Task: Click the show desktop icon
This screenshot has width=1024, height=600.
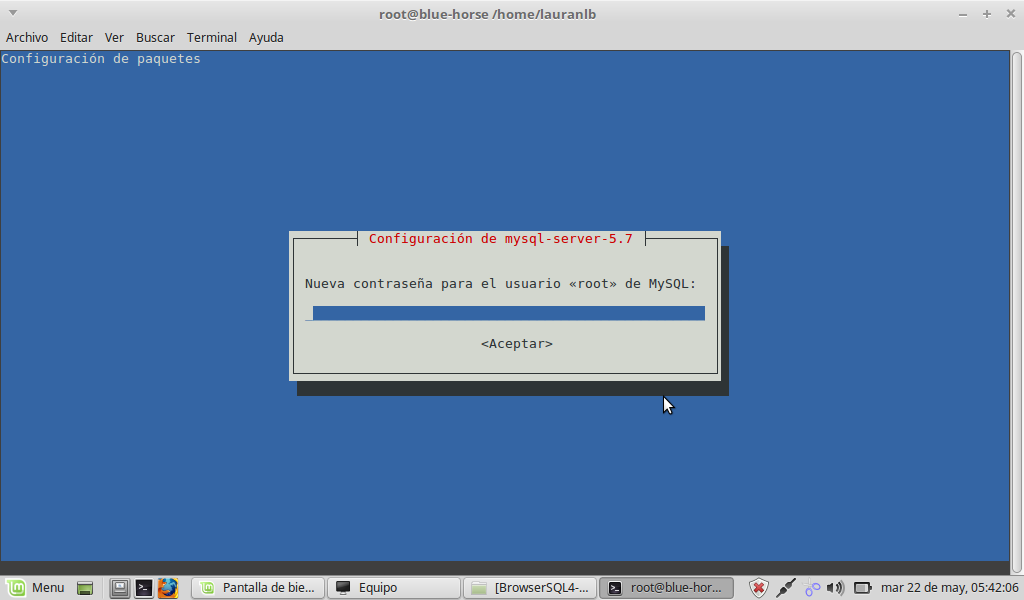Action: point(85,588)
